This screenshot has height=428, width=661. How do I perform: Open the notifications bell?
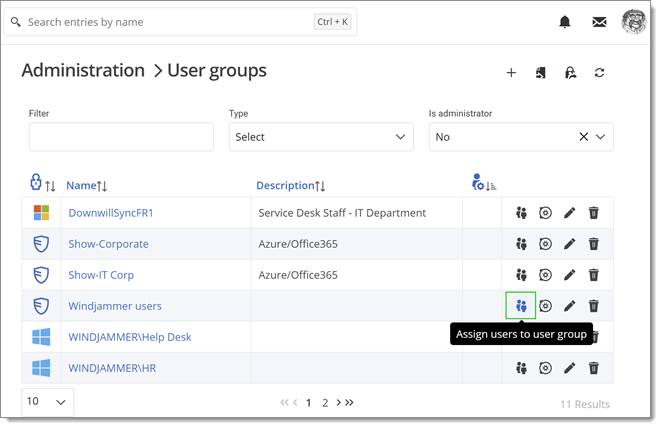[x=565, y=22]
